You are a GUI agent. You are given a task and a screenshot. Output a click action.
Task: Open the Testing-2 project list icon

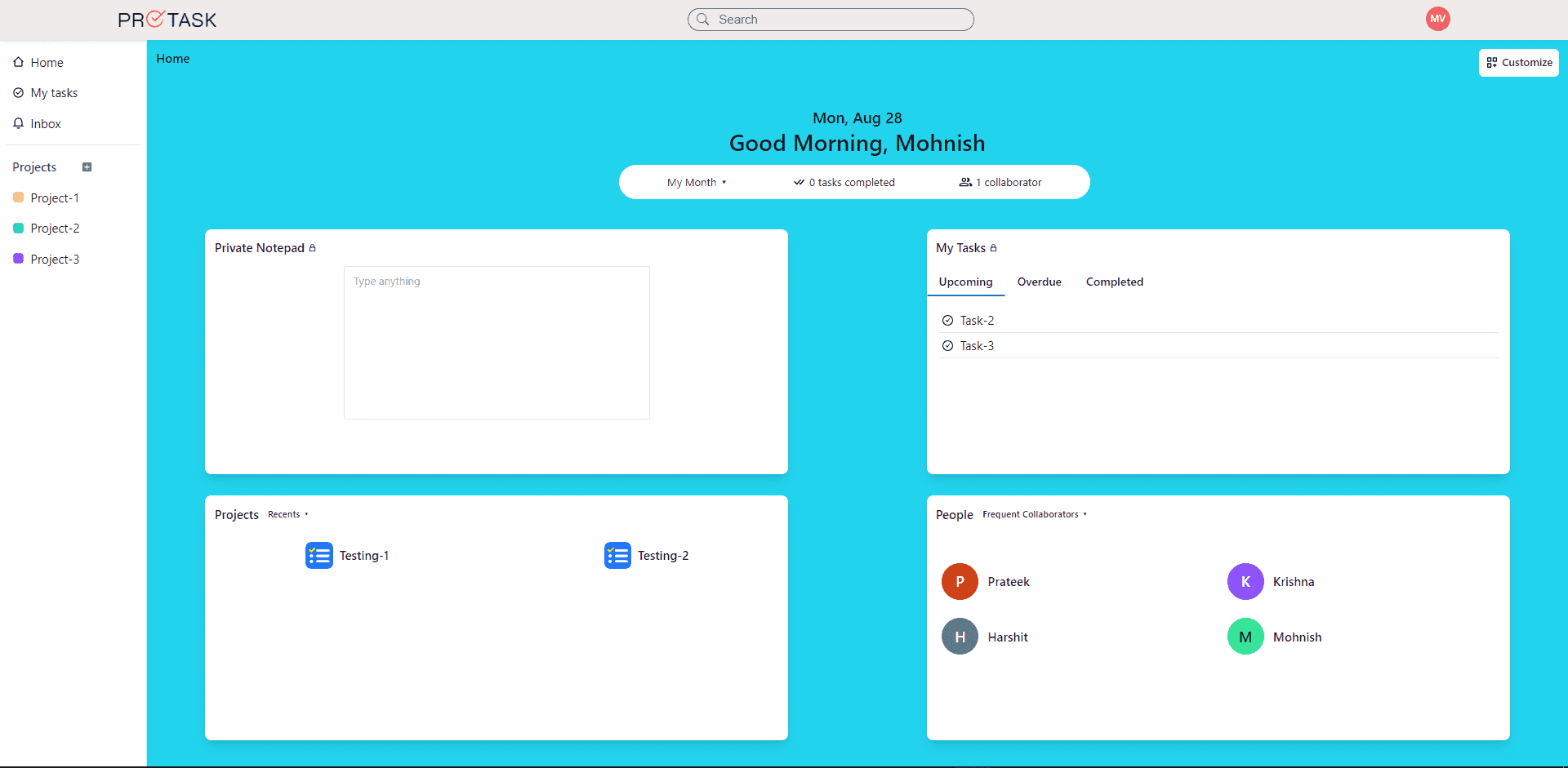tap(617, 555)
